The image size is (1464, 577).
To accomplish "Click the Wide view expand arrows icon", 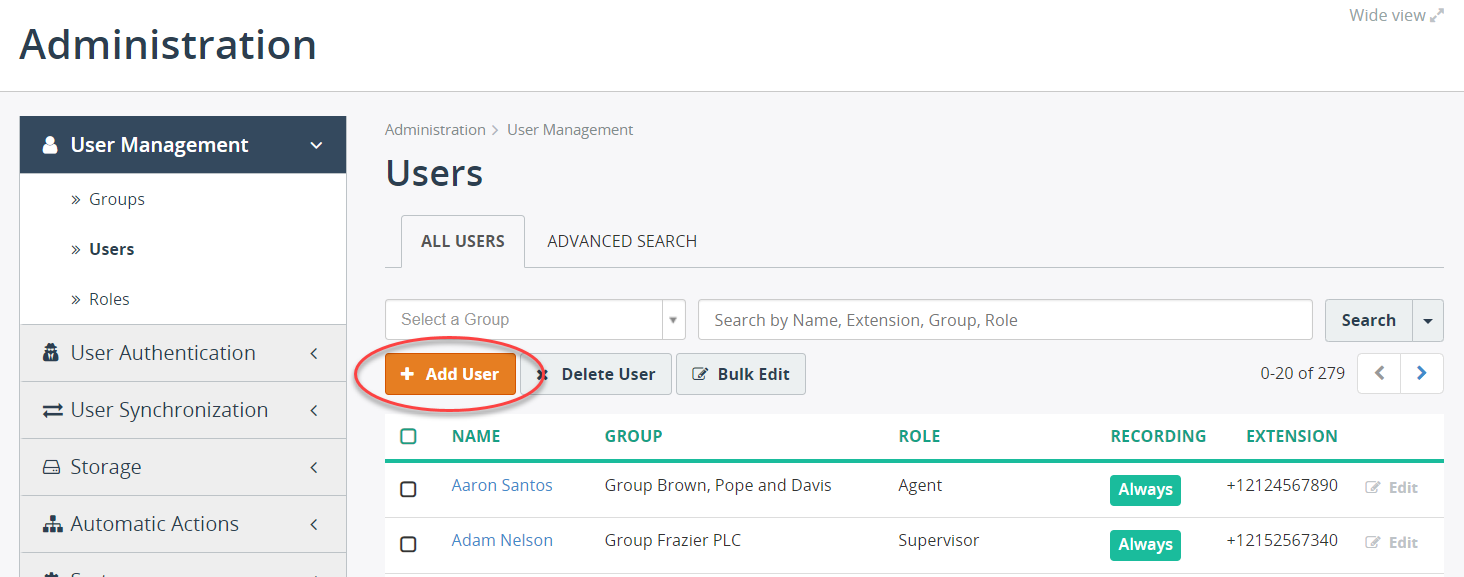I will 1437,16.
